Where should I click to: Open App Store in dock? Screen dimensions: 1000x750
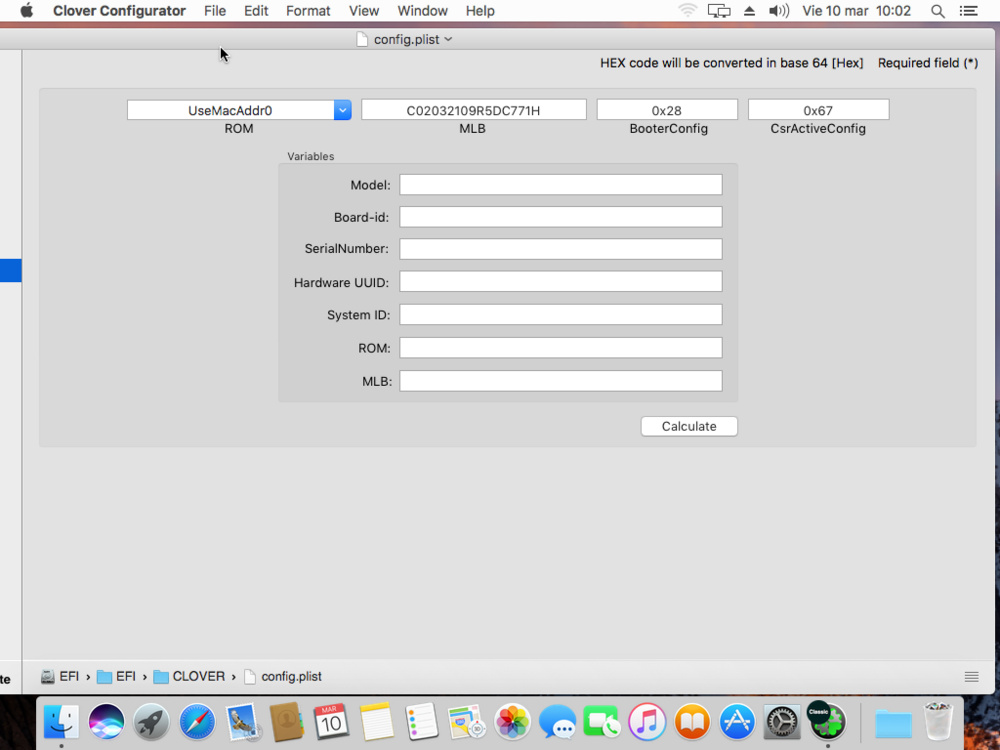click(x=737, y=721)
